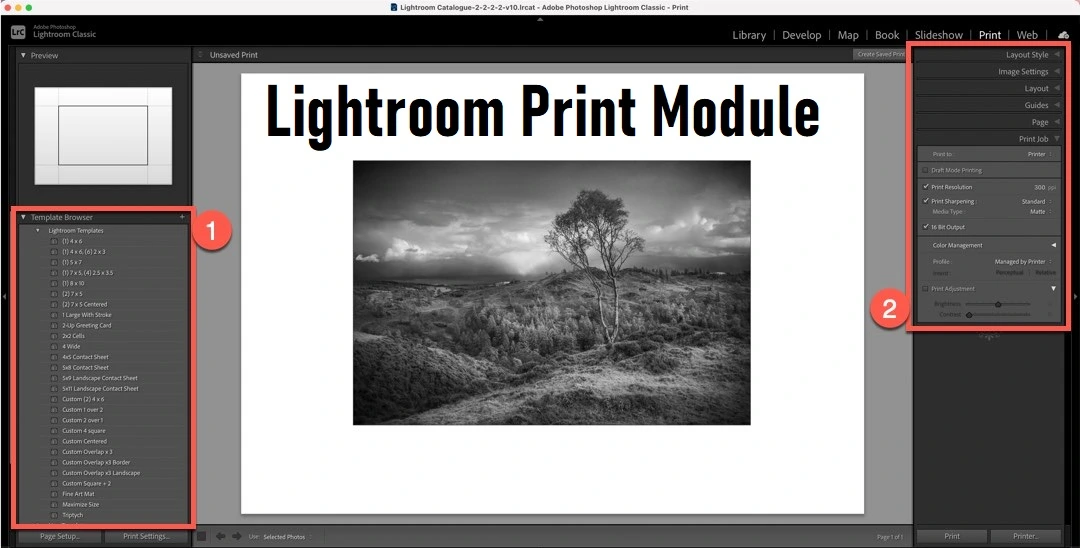
Task: Switch to the Map module
Action: click(x=848, y=35)
